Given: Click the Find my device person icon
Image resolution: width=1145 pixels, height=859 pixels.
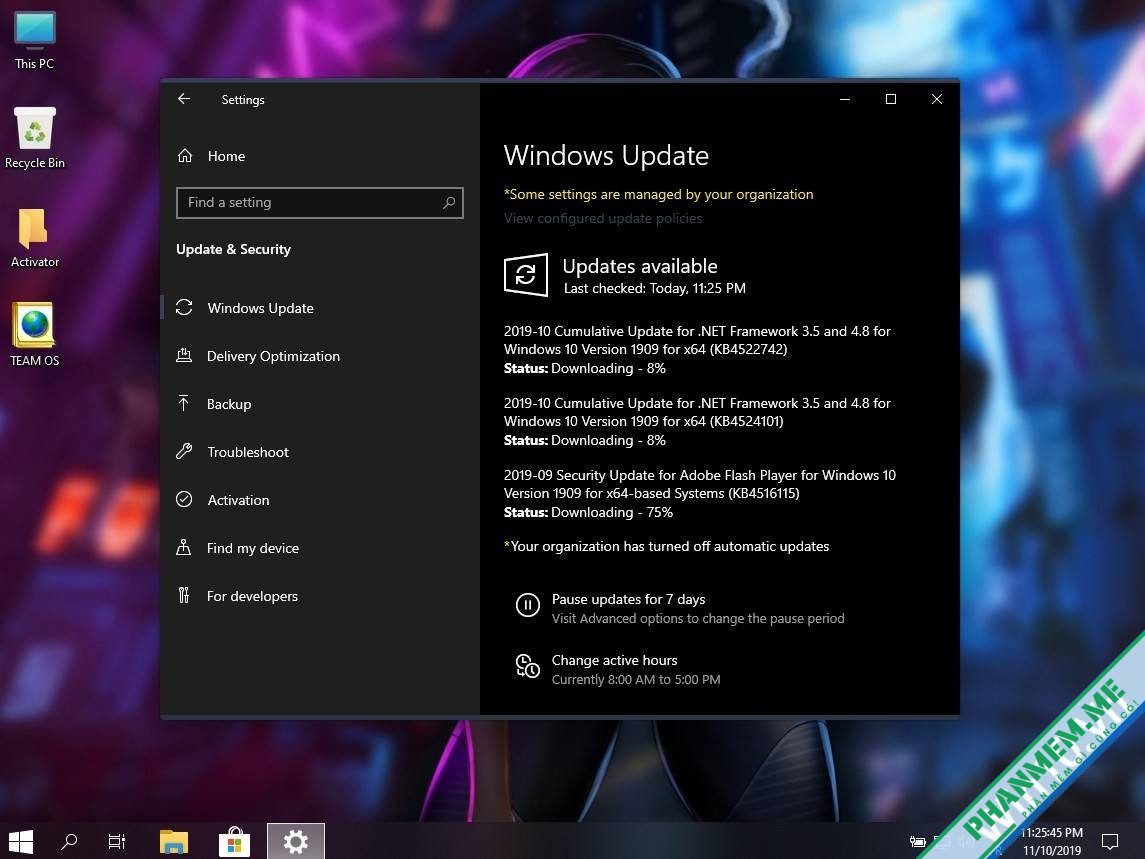Looking at the screenshot, I should point(183,547).
